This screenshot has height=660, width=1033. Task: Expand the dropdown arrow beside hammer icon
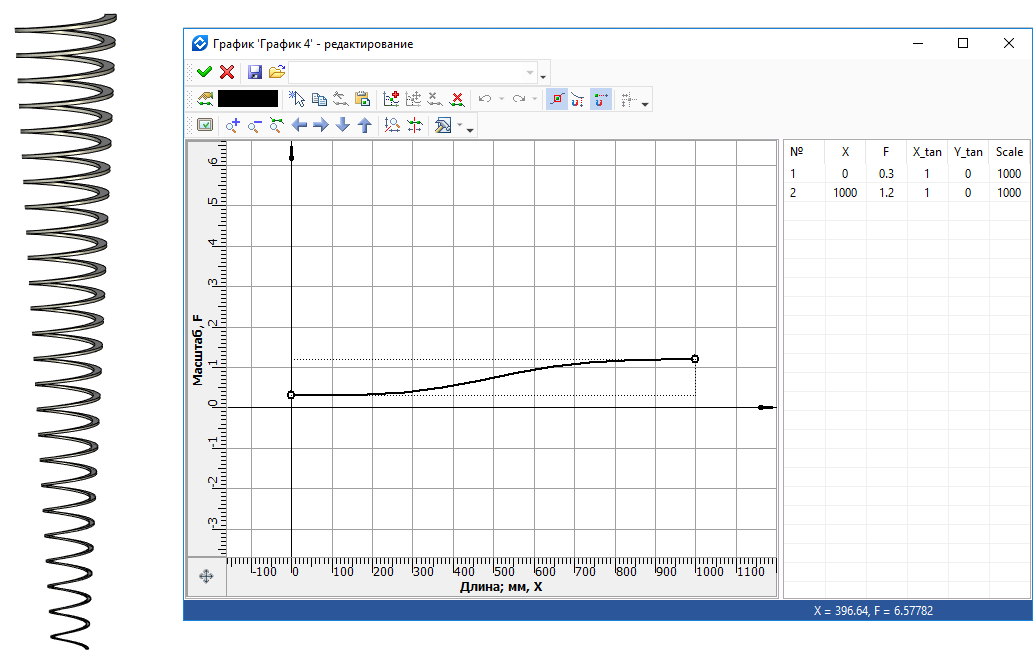470,128
